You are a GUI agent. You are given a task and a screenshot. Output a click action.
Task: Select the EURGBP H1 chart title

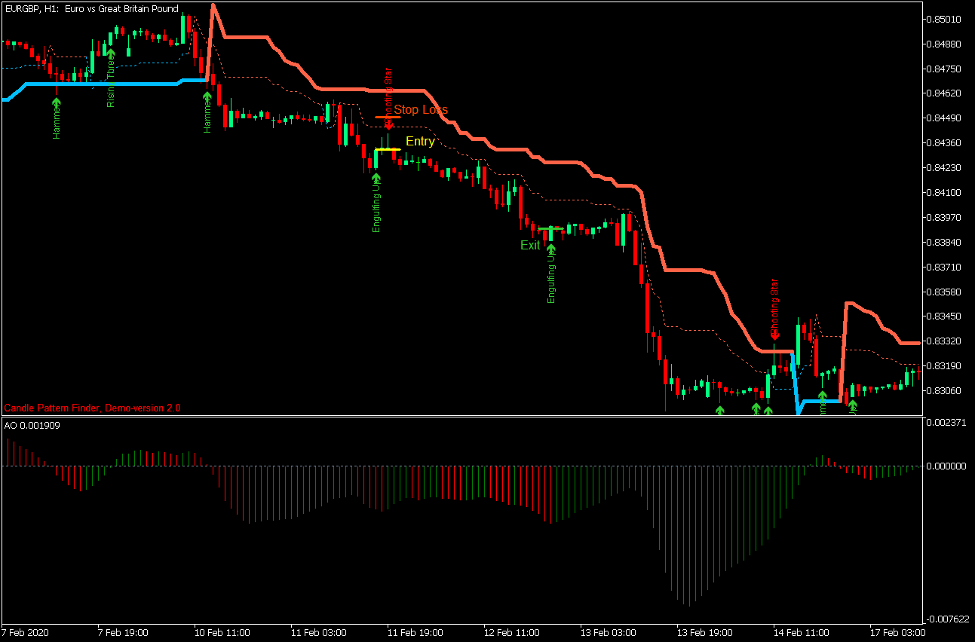click(x=93, y=8)
